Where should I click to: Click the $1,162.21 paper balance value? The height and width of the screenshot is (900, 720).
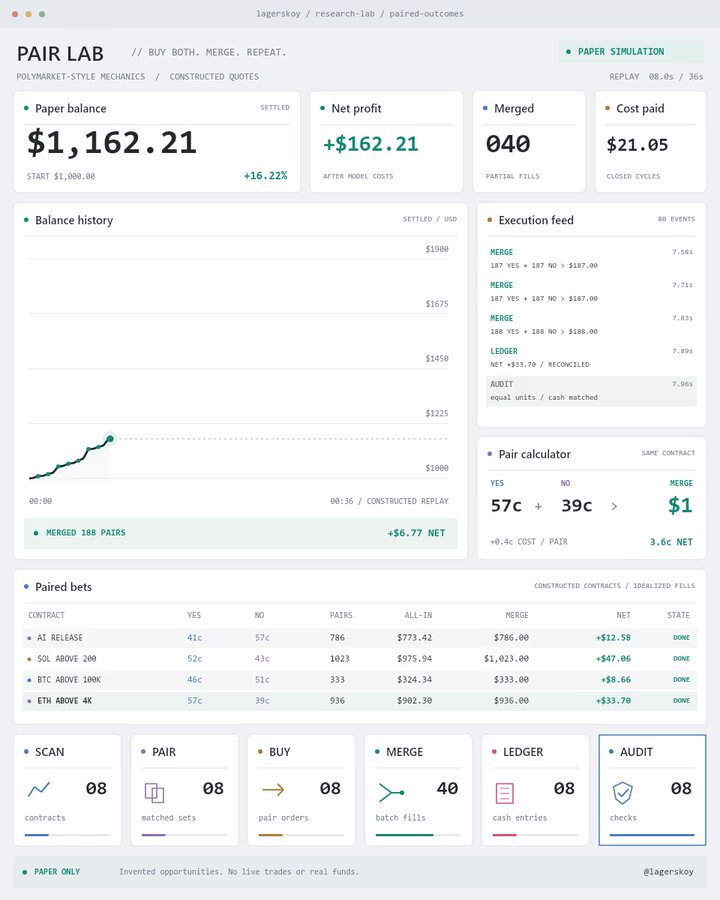[x=112, y=143]
